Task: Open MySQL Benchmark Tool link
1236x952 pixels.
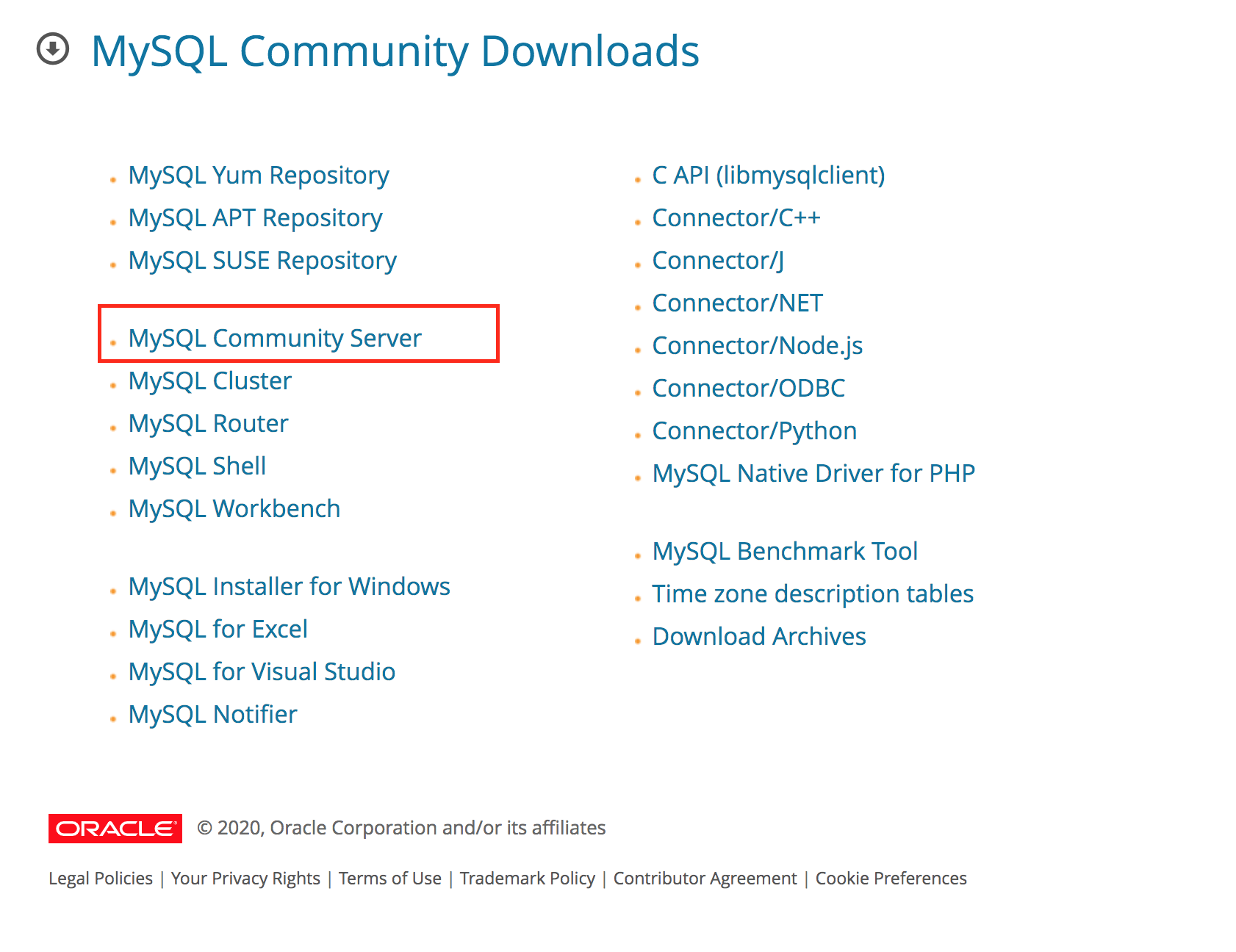Action: pos(786,552)
